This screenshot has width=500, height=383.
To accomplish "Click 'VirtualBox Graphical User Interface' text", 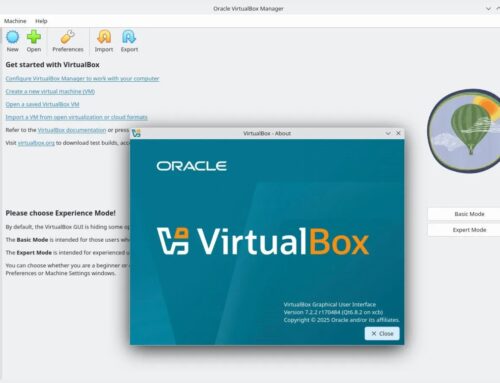I will 330,304.
